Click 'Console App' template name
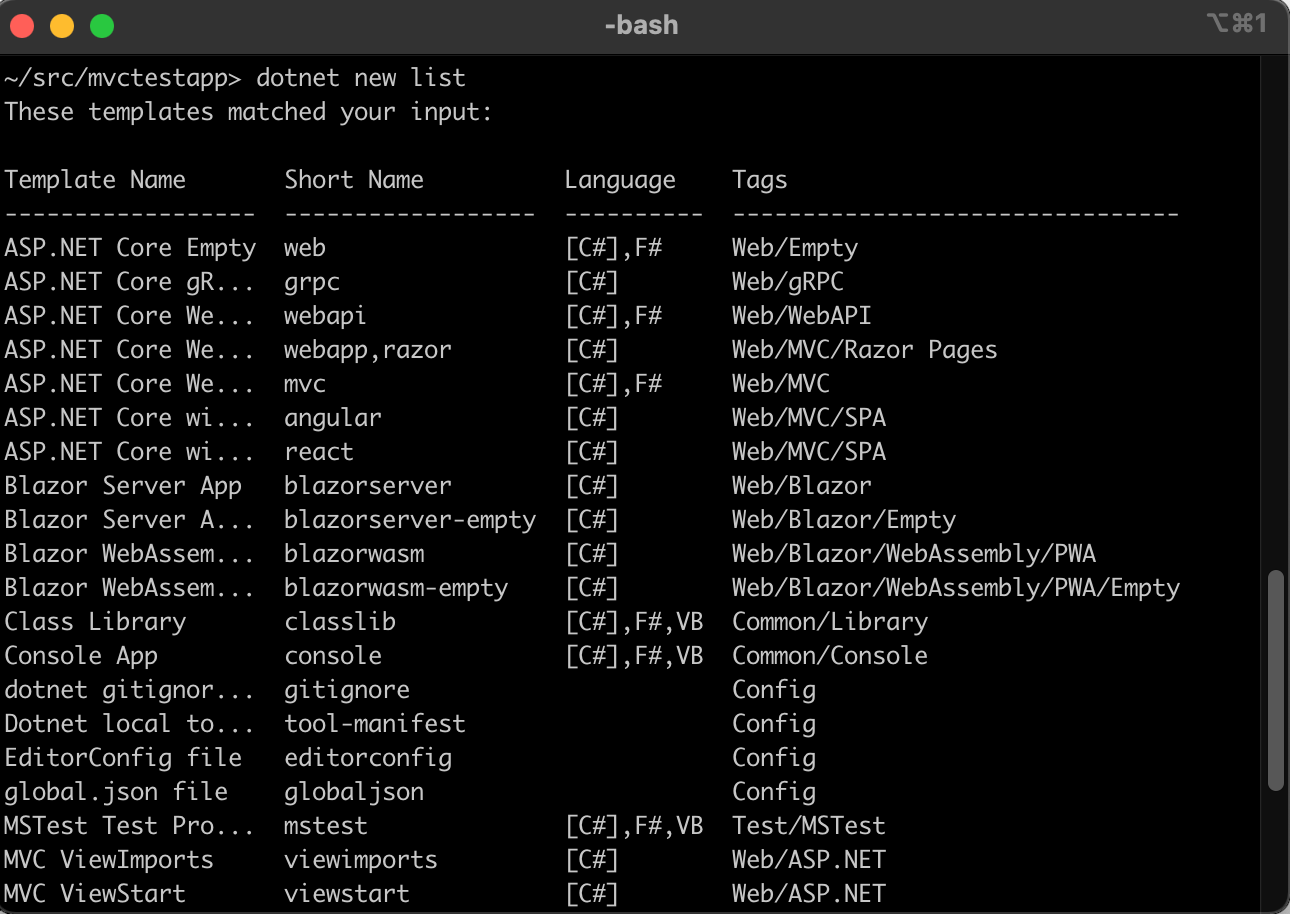The width and height of the screenshot is (1290, 914). pyautogui.click(x=81, y=656)
